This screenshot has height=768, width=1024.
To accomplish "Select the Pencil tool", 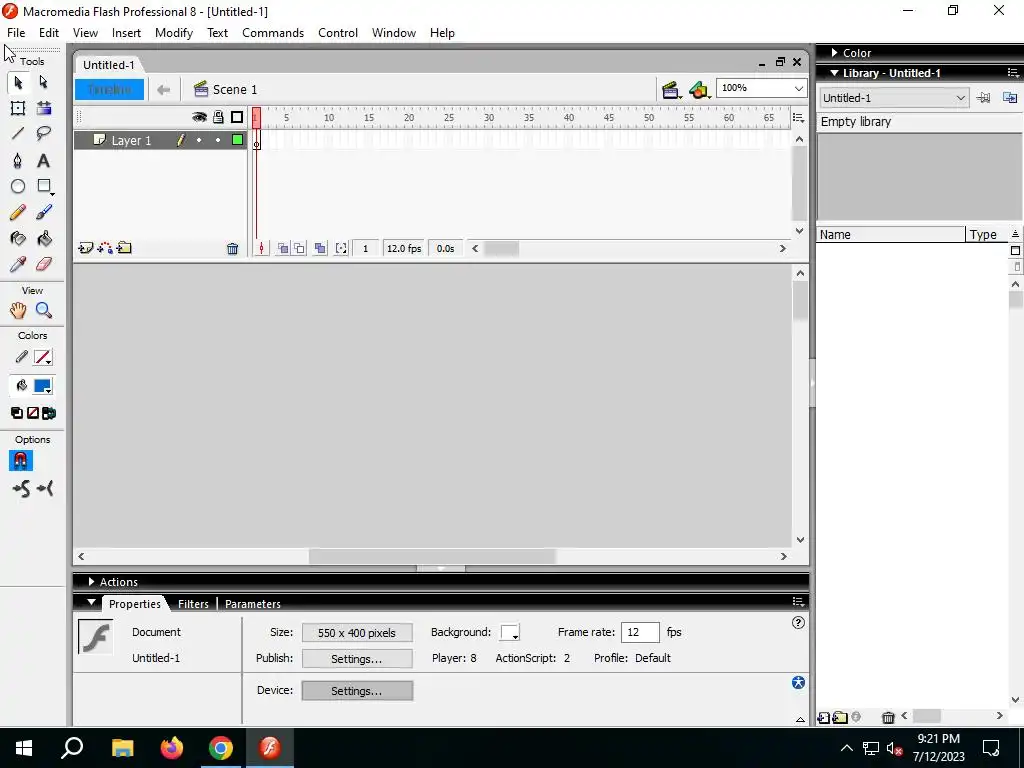I will [x=18, y=213].
